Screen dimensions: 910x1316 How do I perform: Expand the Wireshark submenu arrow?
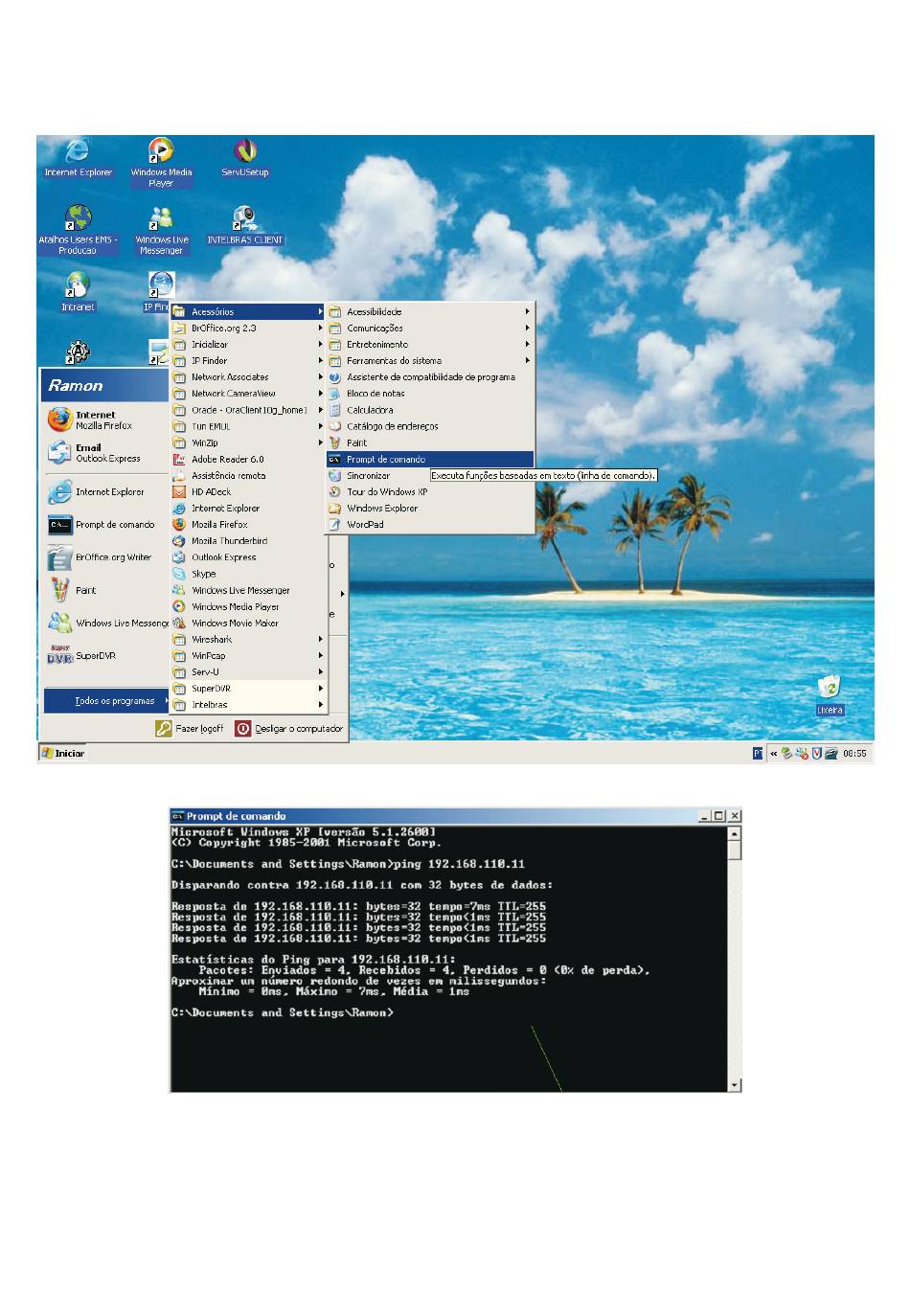(321, 639)
